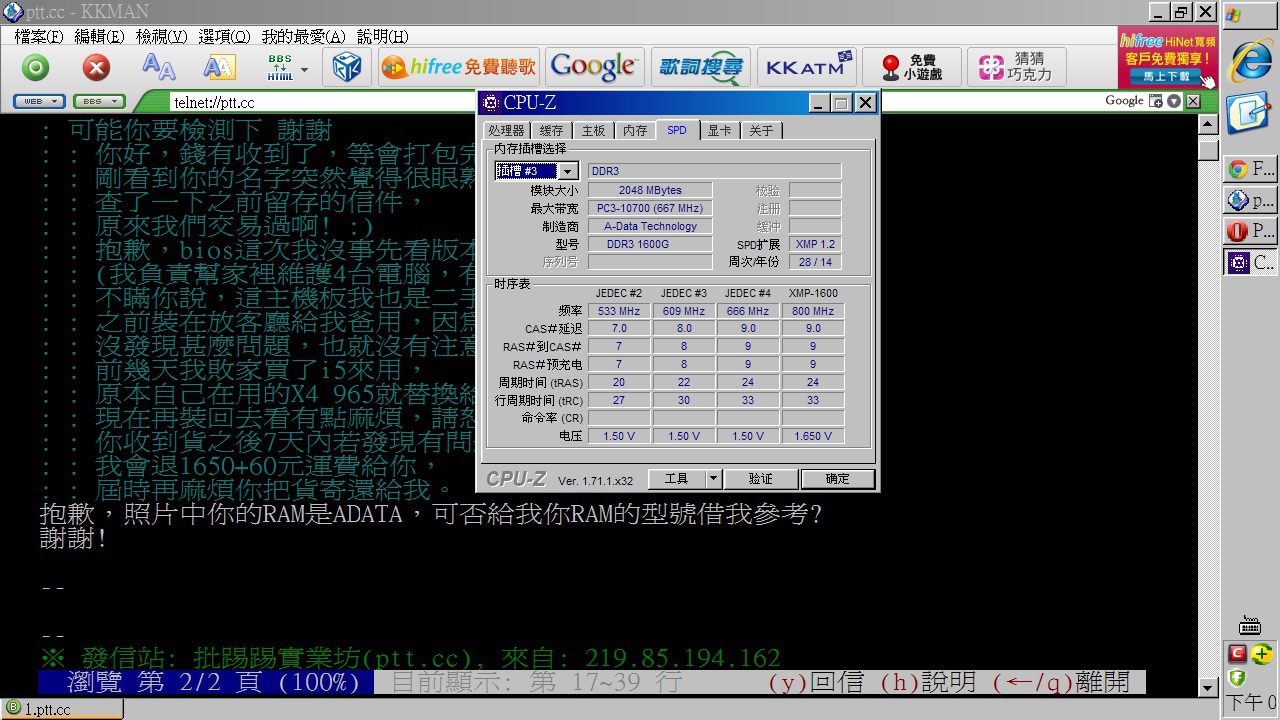Open the WEB dropdown selector

tap(40, 101)
